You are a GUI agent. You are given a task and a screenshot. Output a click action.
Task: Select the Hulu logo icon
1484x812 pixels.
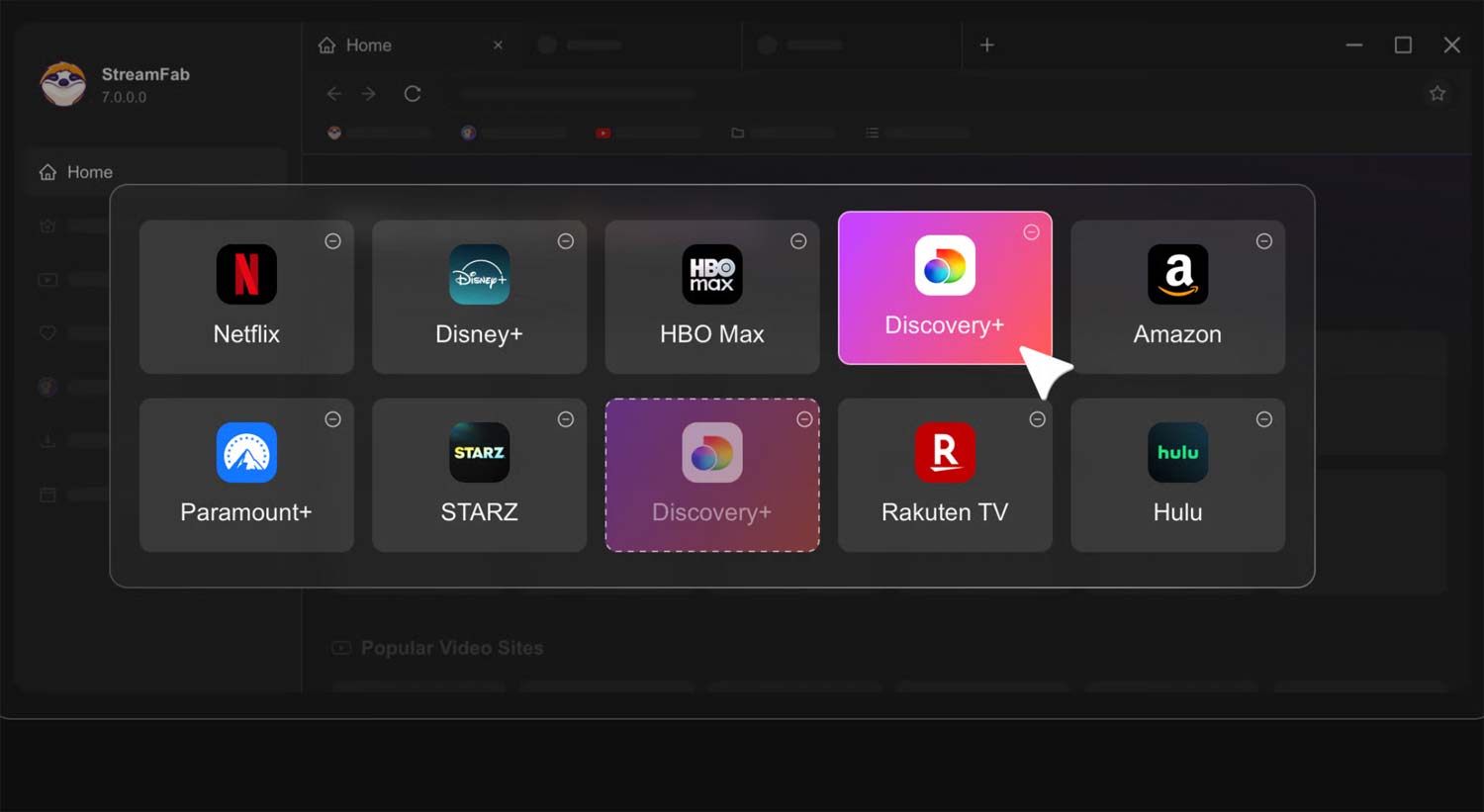pyautogui.click(x=1177, y=452)
